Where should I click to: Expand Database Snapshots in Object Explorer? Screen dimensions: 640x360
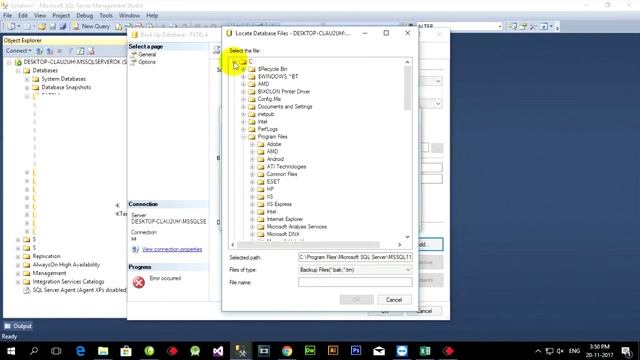(x=27, y=87)
